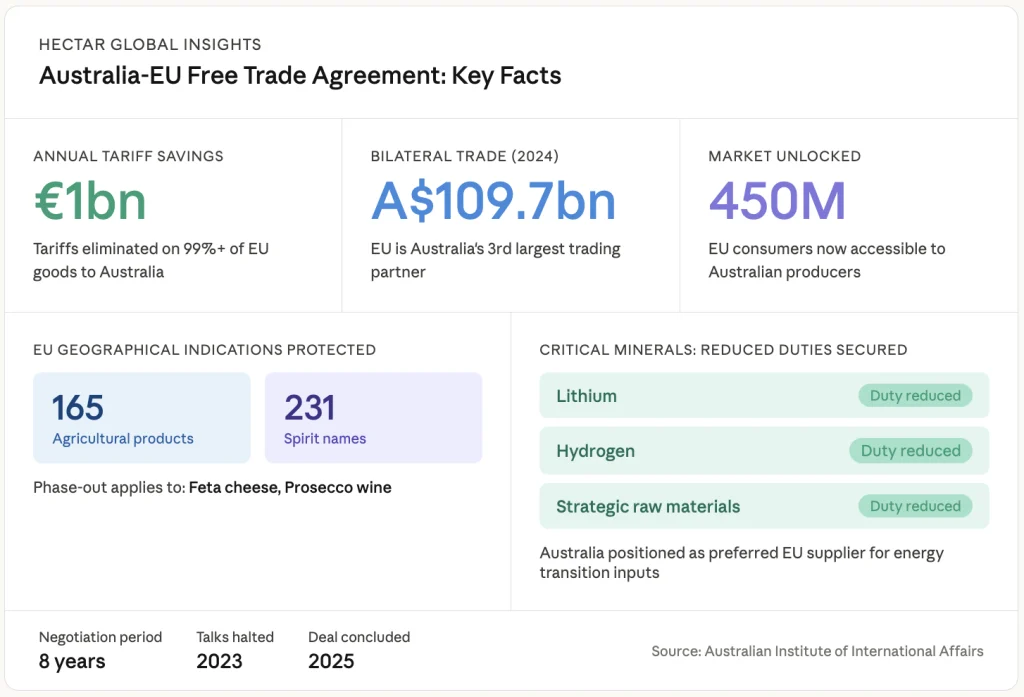
Task: Click the '231' number in purple card
Action: point(310,408)
